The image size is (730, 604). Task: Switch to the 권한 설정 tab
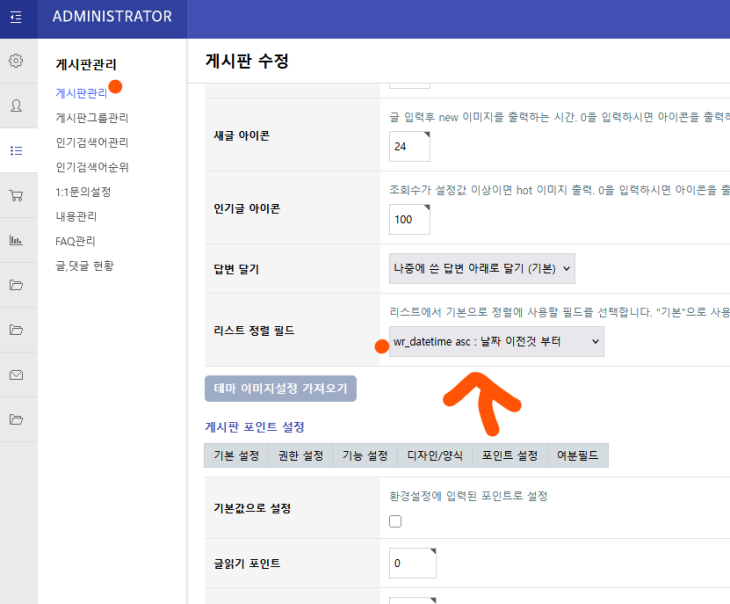299,456
